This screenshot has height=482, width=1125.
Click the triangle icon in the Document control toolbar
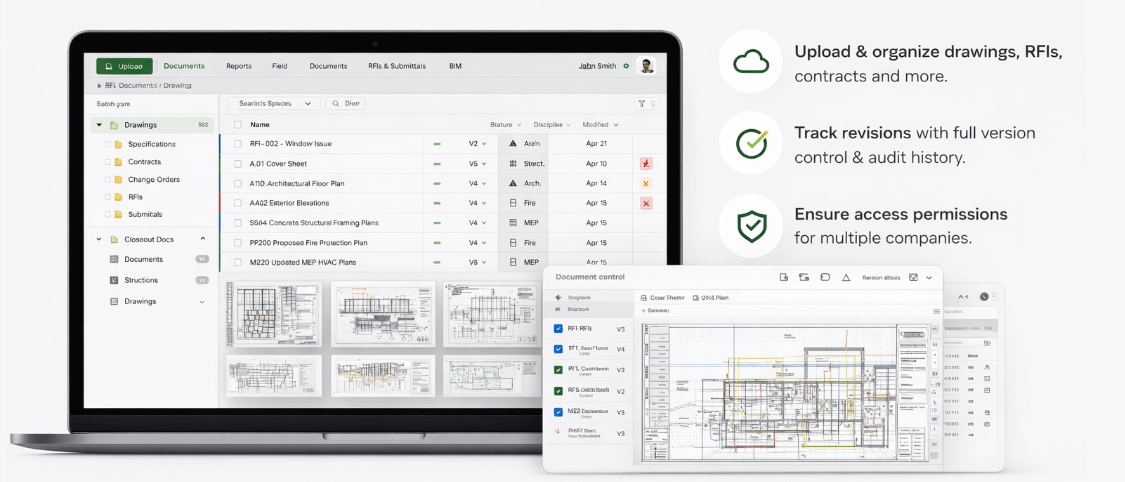click(845, 277)
